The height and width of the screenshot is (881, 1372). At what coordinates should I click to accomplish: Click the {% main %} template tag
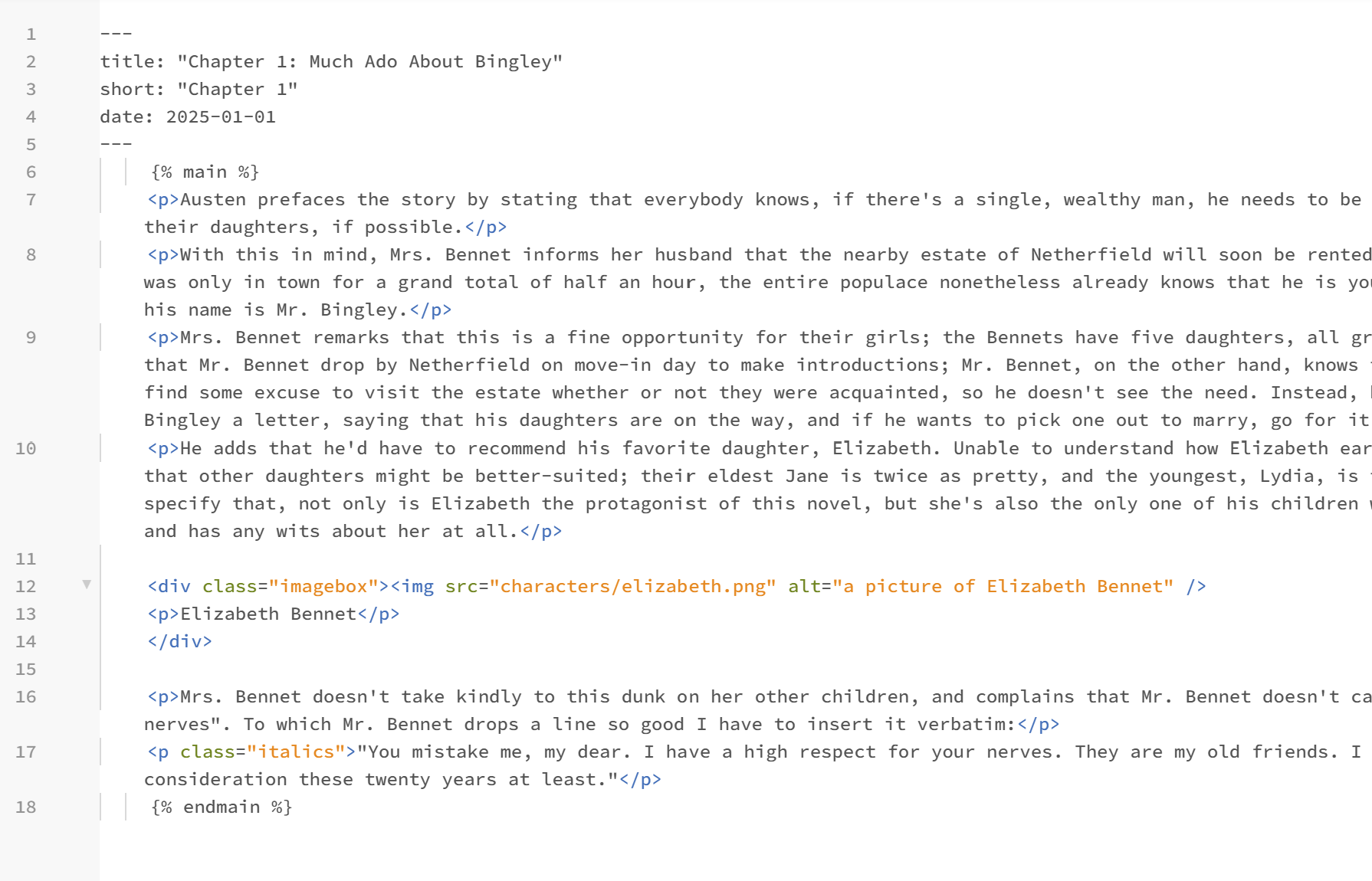[x=205, y=172]
